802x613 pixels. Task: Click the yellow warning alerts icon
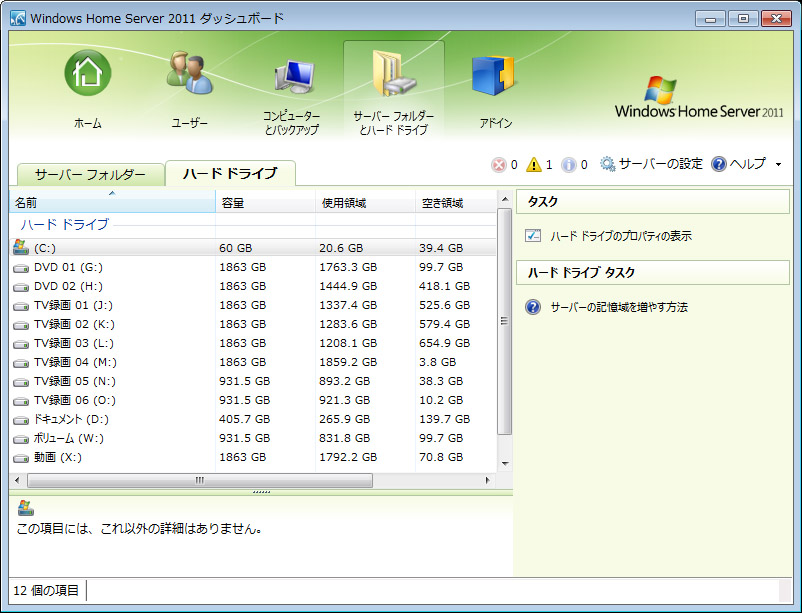click(x=534, y=165)
